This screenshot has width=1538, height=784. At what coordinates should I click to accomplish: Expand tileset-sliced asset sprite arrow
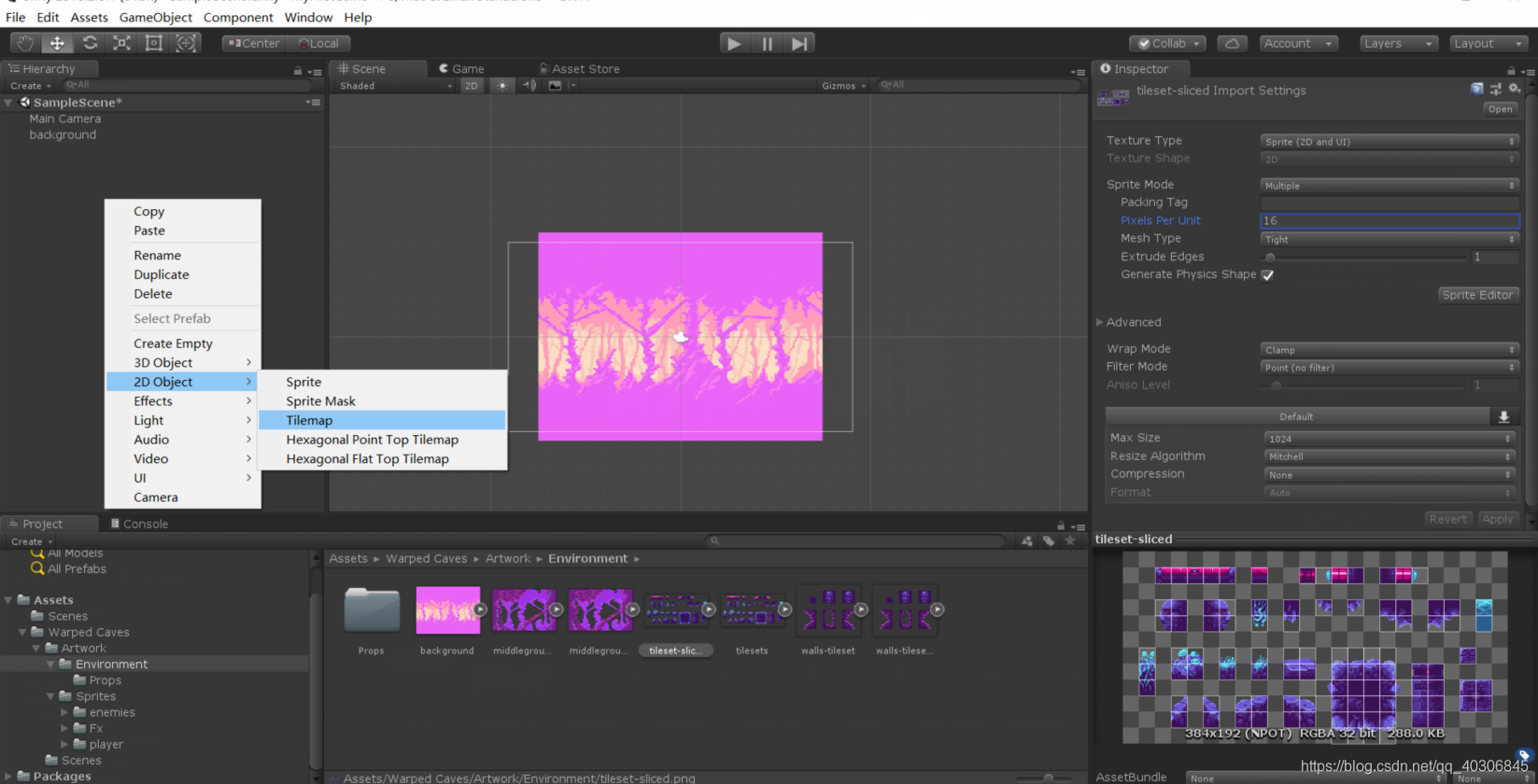(x=708, y=609)
